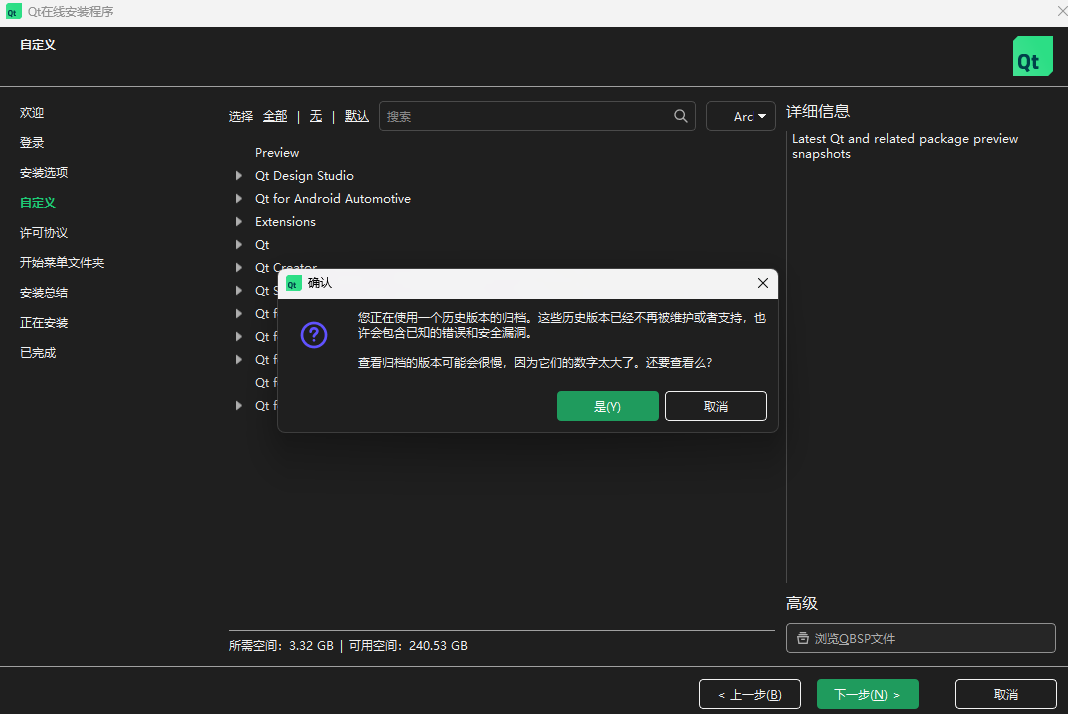Select 全部 link to select all

coord(275,117)
